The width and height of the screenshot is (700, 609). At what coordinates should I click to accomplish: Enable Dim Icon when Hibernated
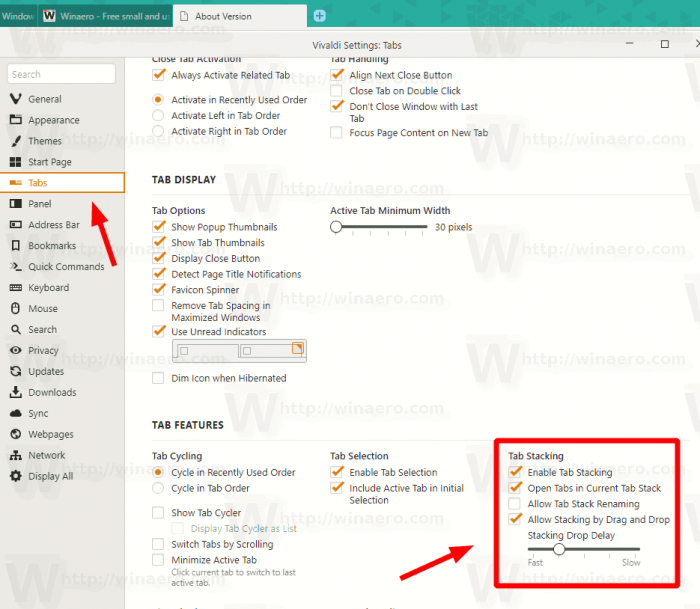(x=158, y=378)
